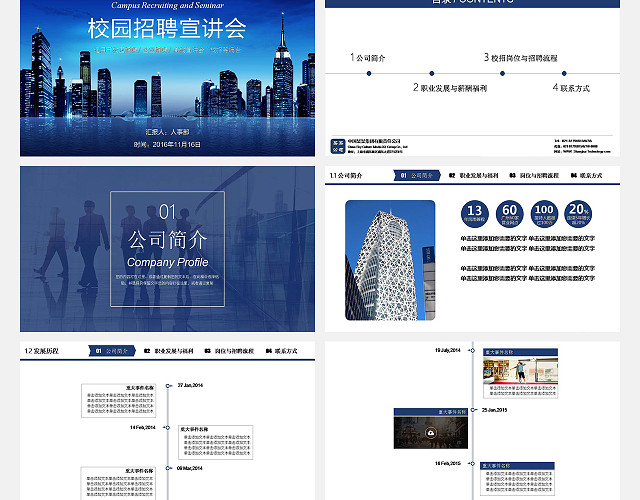
Task: Click the timeline dot under 1 公司简介
Action: coord(369,73)
